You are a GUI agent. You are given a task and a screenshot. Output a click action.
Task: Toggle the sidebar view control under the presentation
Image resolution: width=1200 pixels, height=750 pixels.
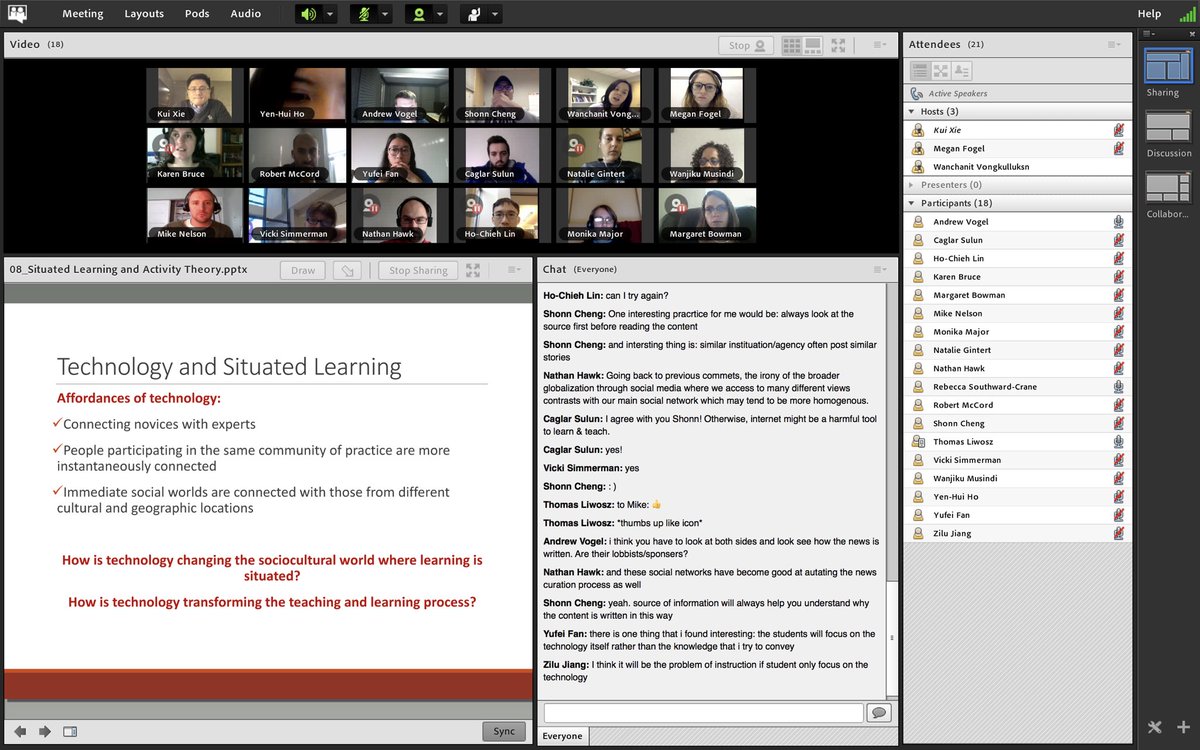(x=70, y=731)
